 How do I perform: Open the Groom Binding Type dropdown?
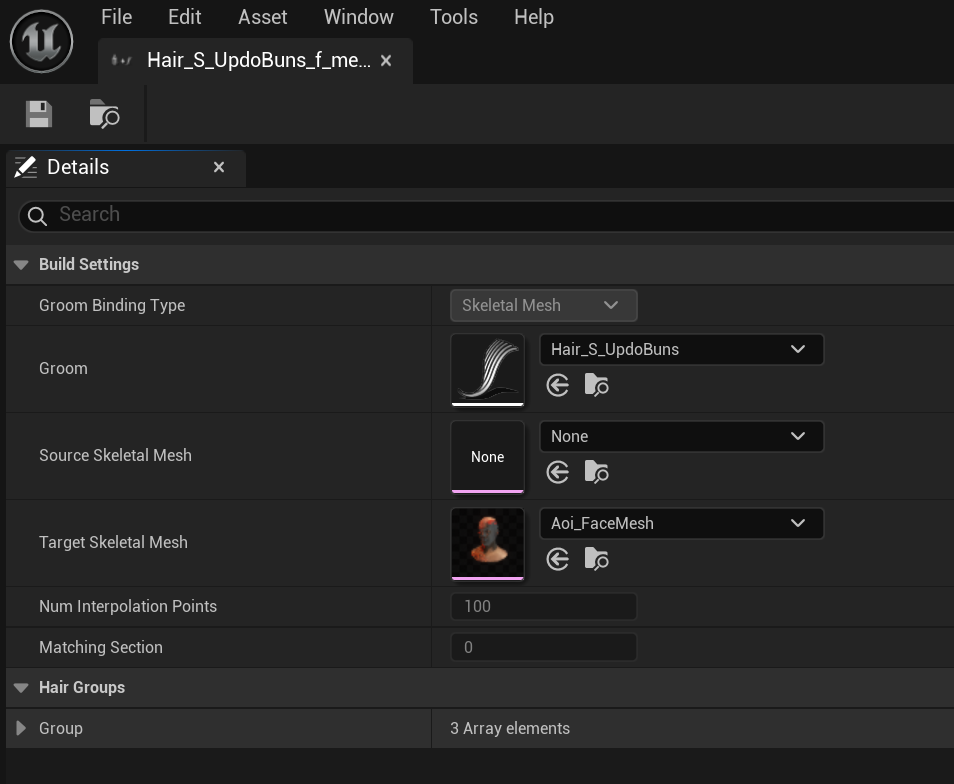543,305
